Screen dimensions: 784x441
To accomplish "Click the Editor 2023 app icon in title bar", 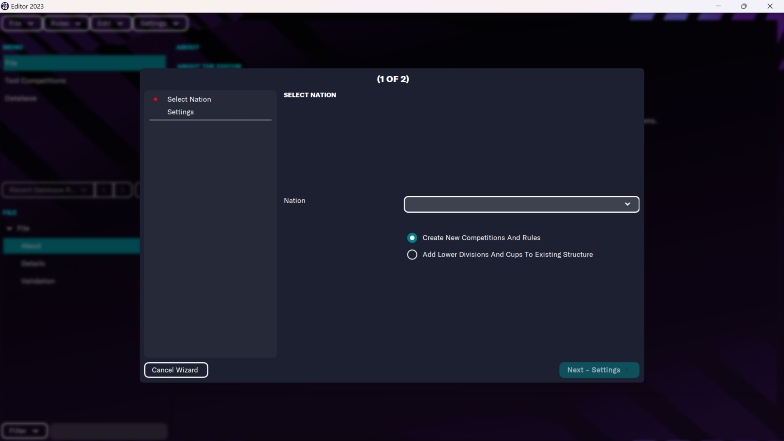I will point(5,6).
